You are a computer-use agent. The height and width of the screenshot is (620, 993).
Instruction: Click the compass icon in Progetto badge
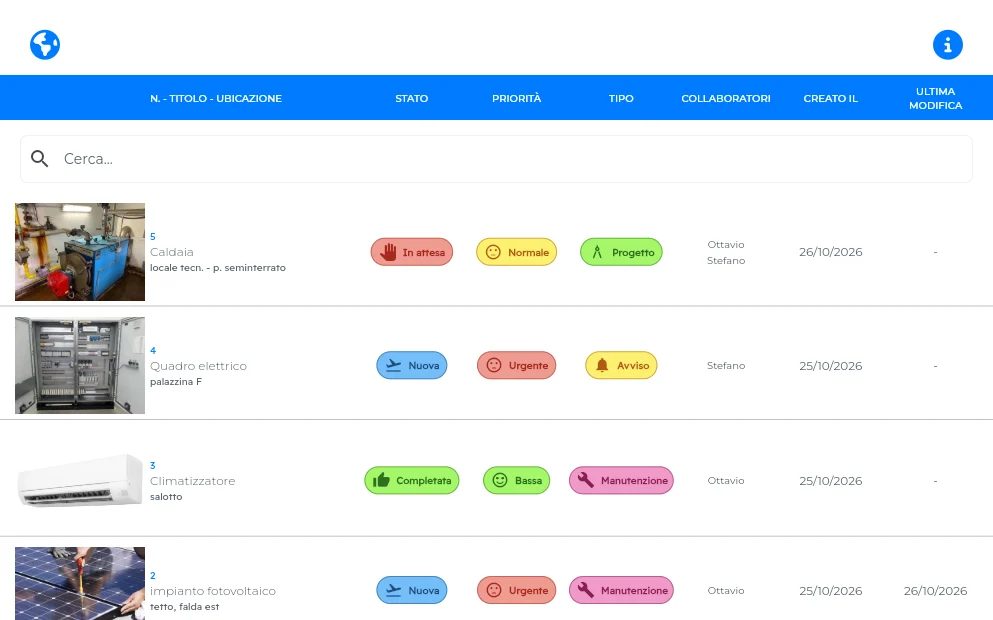[597, 252]
